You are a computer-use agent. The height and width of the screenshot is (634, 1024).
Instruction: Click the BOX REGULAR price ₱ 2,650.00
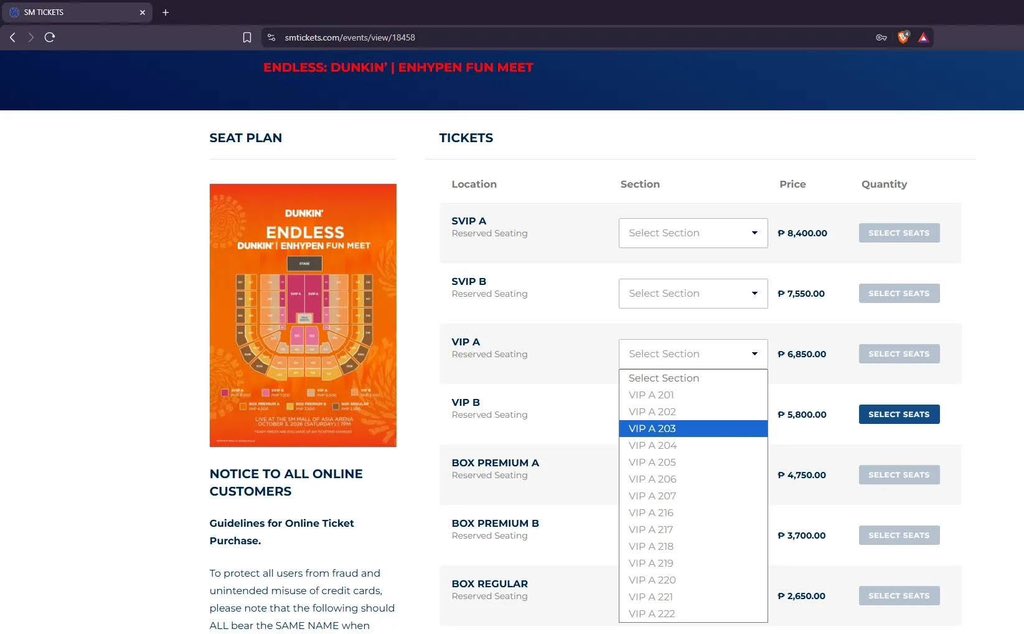click(x=802, y=595)
